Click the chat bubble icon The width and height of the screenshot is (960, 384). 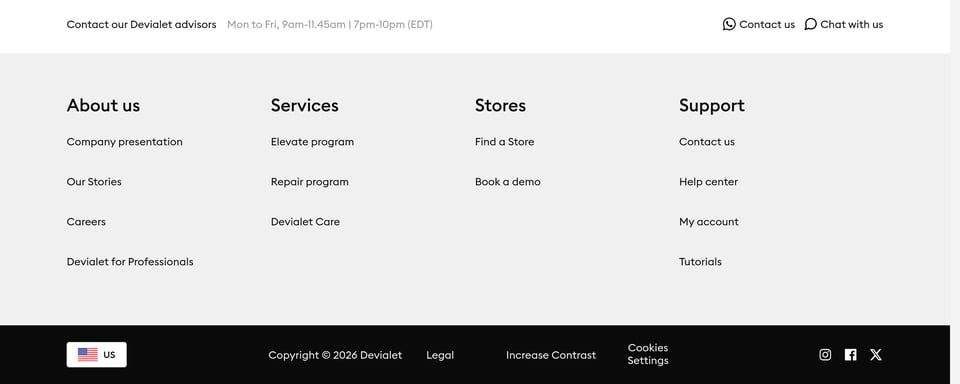pos(810,24)
